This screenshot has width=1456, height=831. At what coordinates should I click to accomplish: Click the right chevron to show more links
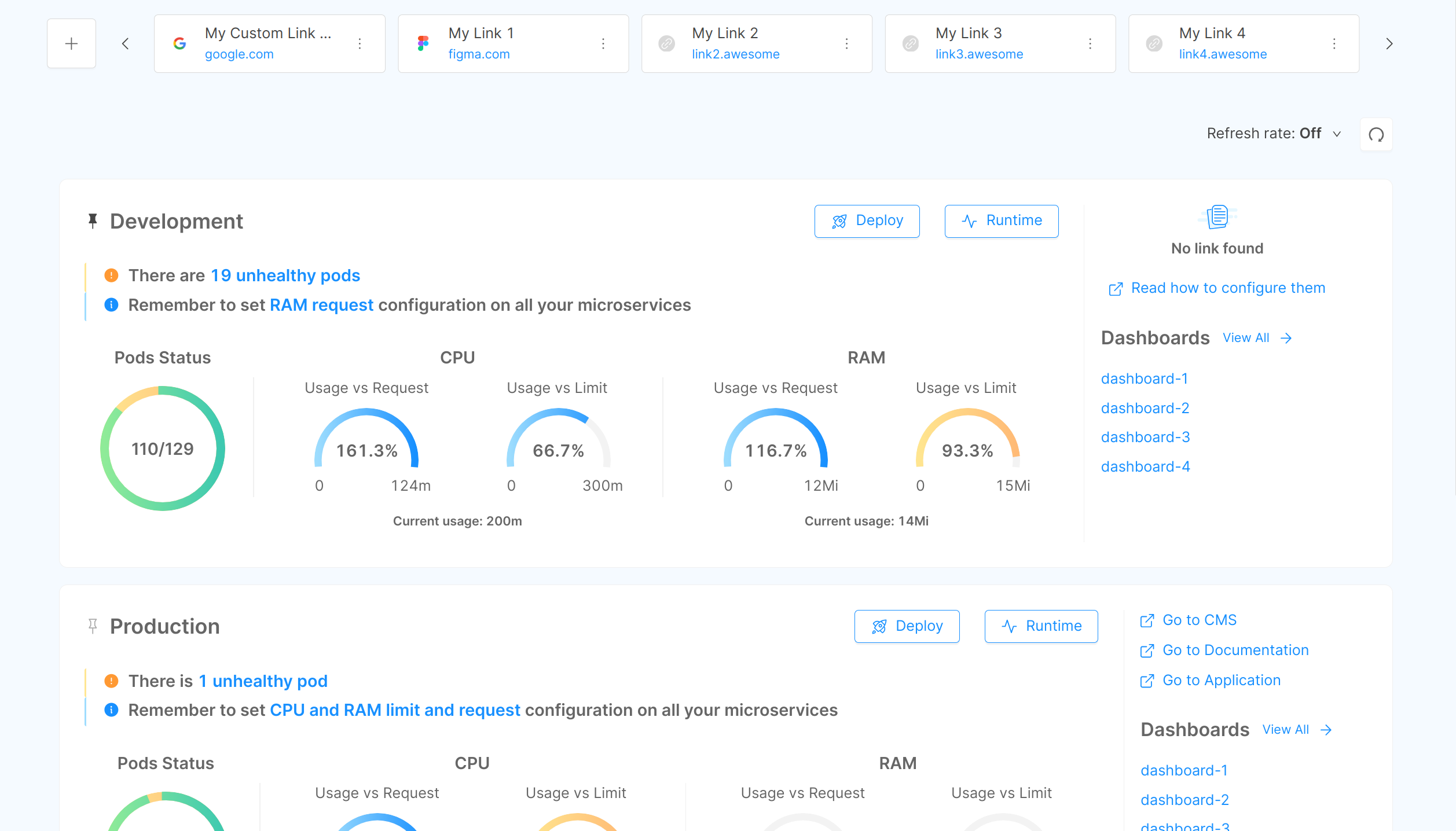[x=1388, y=43]
